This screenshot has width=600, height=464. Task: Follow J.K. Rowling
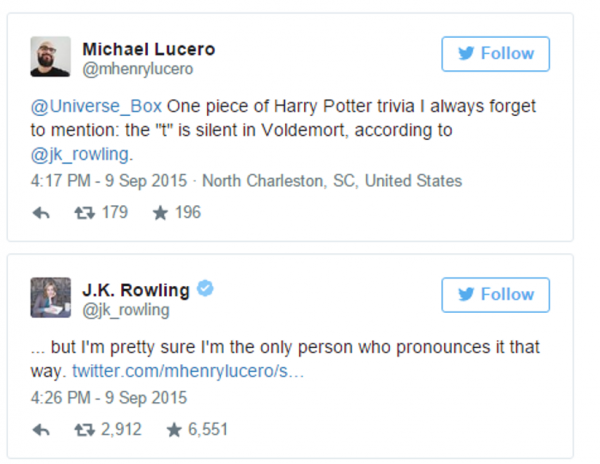point(495,295)
